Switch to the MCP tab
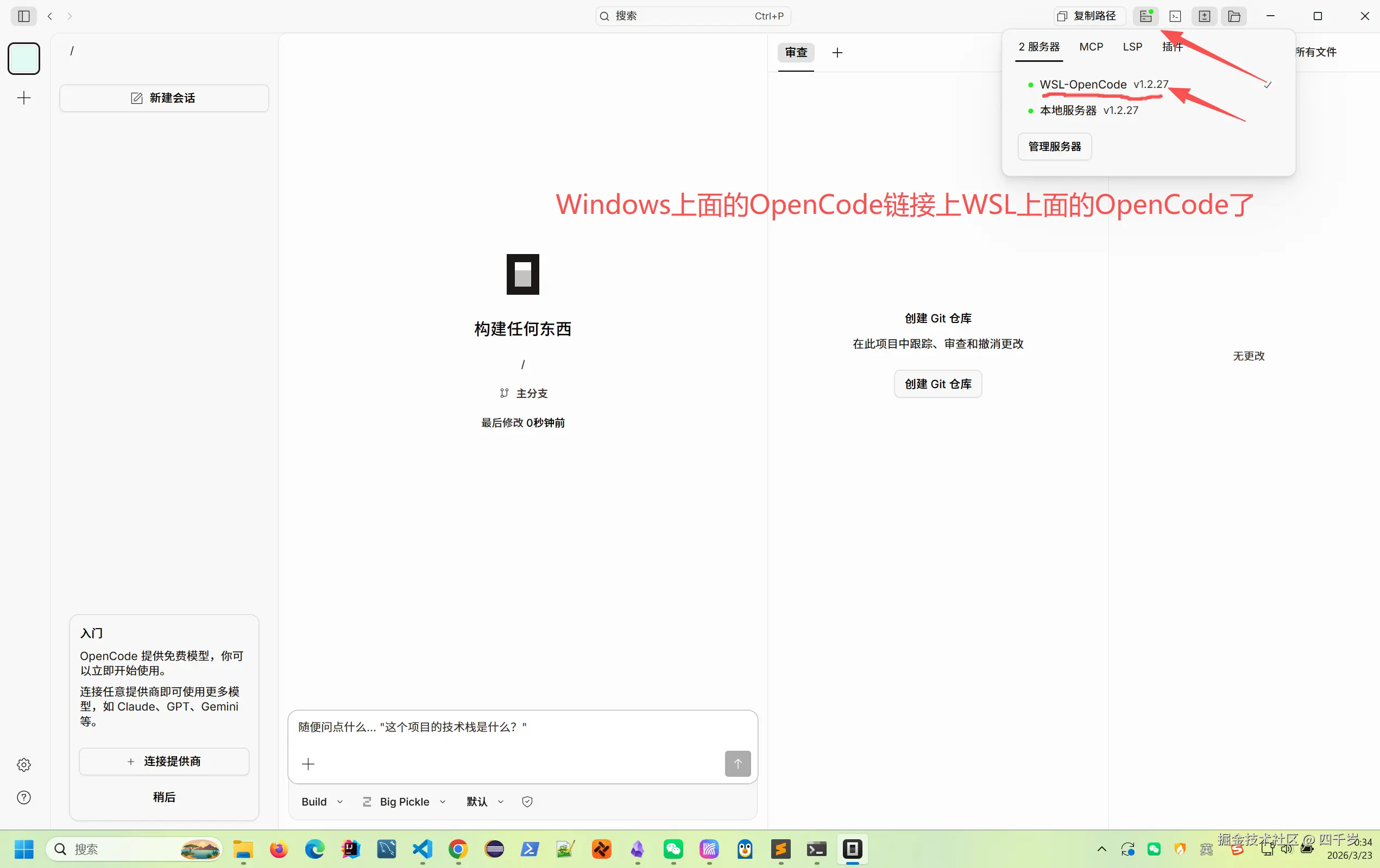 (x=1091, y=47)
